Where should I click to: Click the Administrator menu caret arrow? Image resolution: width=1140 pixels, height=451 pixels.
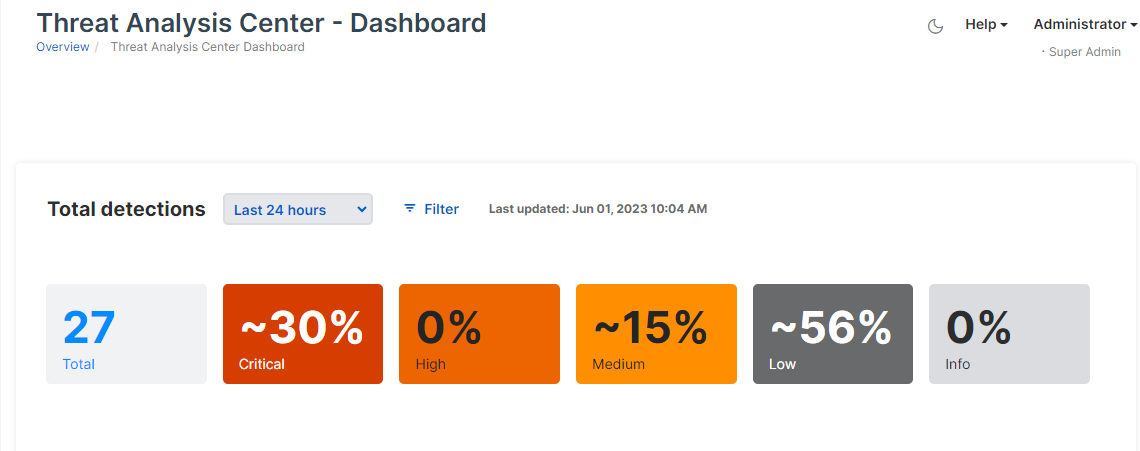click(1133, 25)
